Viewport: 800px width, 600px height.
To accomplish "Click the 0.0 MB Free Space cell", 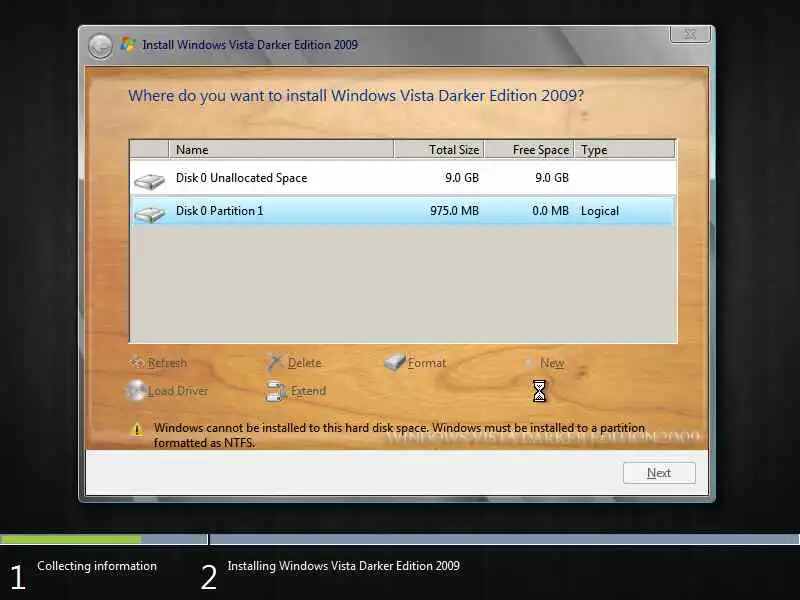I will (550, 211).
